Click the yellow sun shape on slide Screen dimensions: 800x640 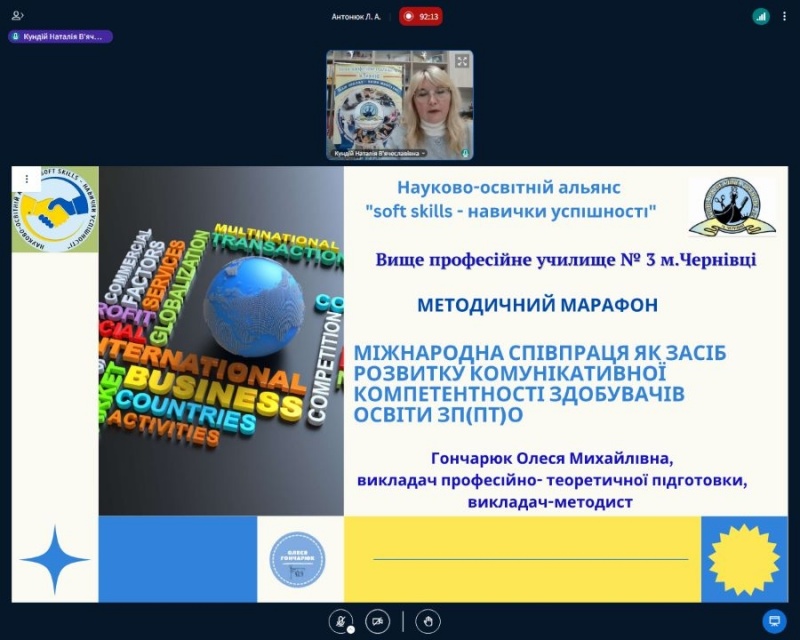[743, 560]
